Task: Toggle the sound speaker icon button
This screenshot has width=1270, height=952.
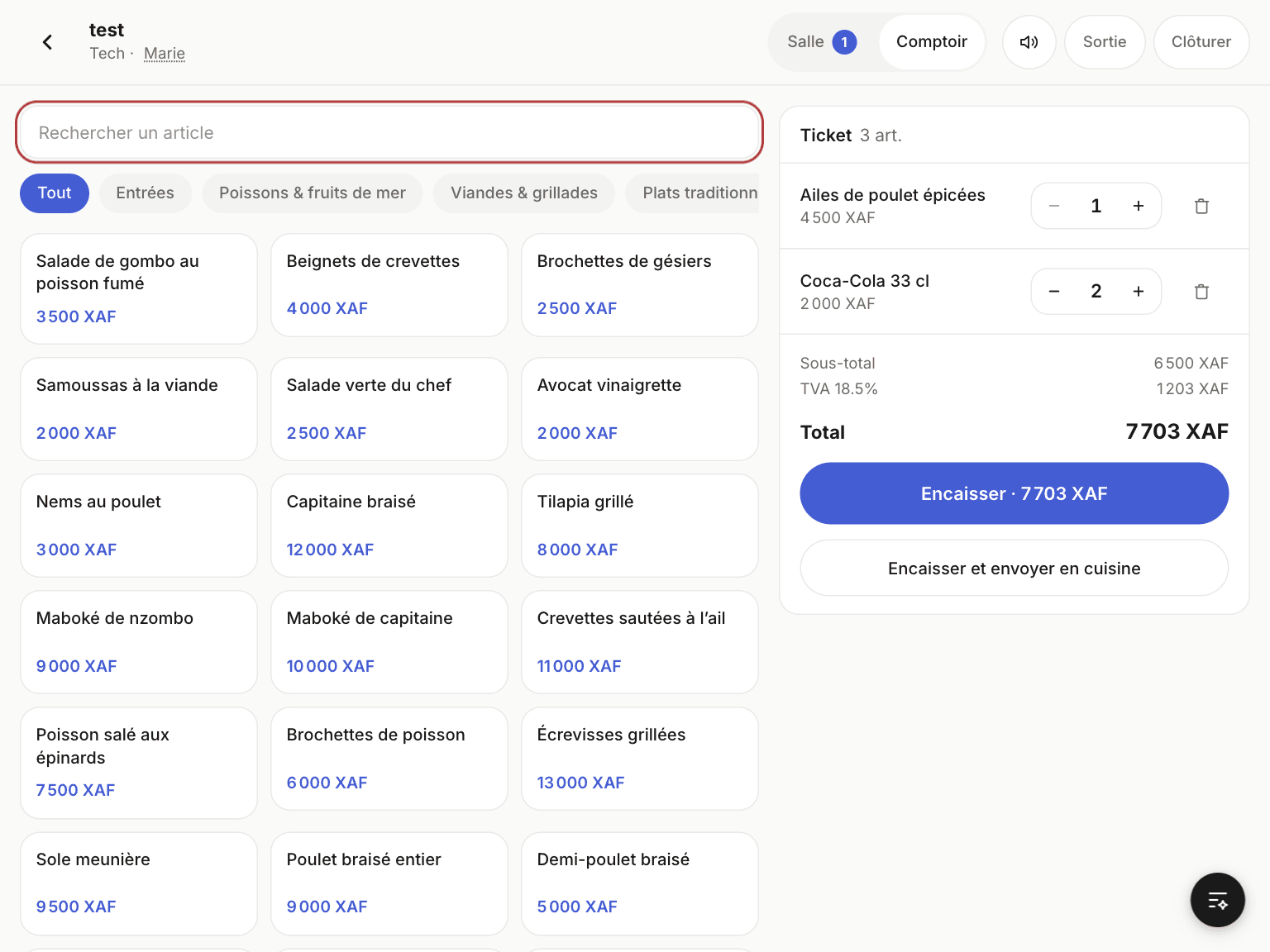Action: [1029, 42]
